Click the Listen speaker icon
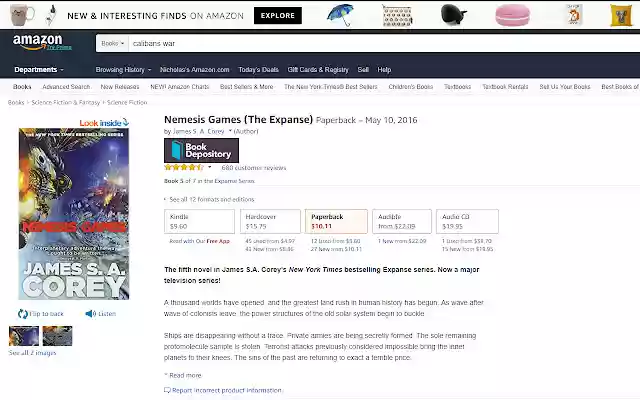 [x=90, y=313]
